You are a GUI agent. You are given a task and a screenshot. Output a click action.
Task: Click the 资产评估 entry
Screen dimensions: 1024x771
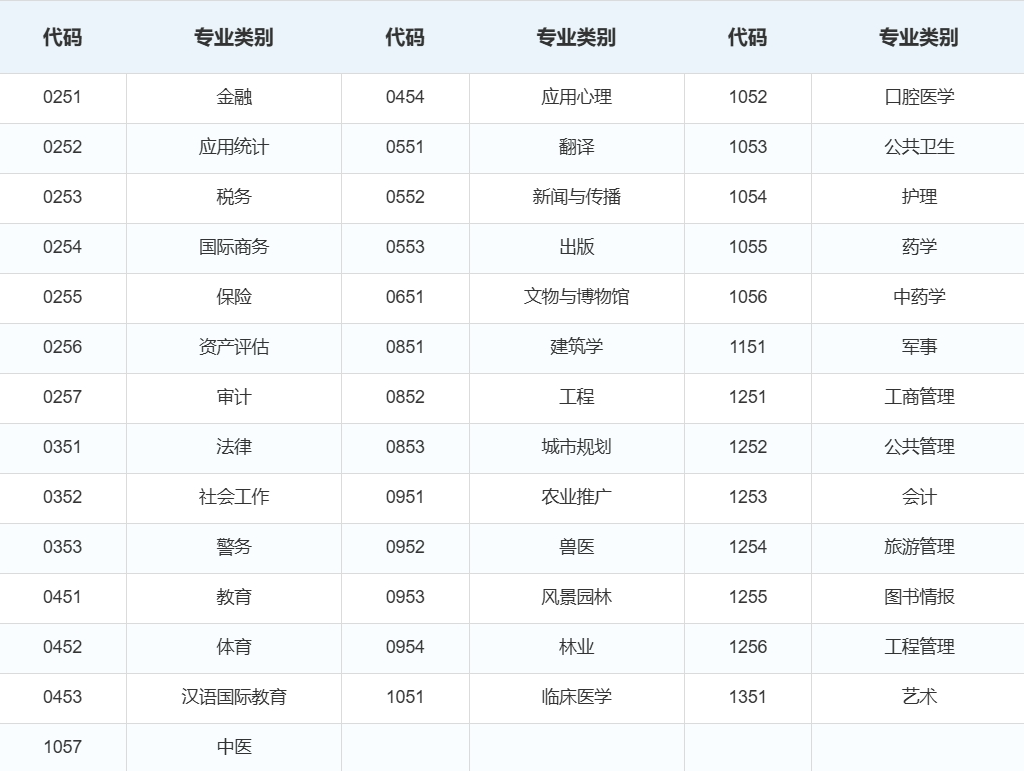[234, 347]
